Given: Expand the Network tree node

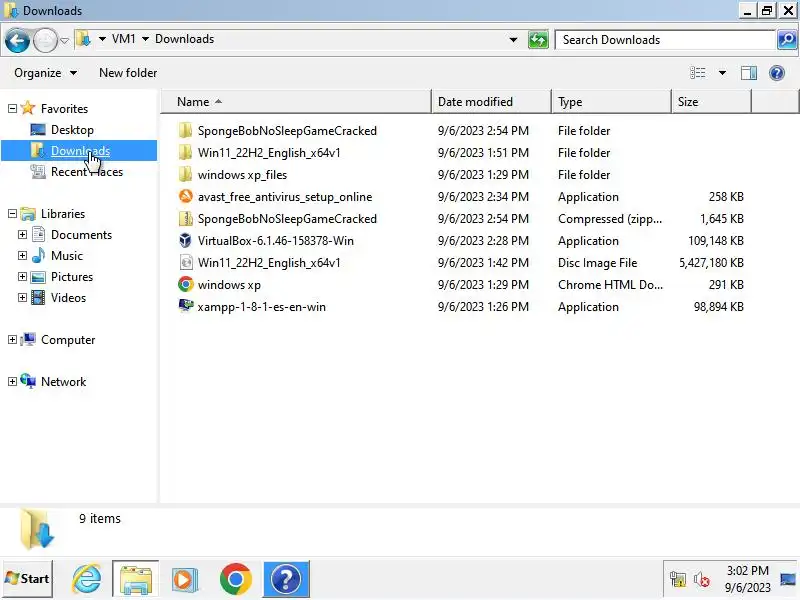Looking at the screenshot, I should (12, 382).
